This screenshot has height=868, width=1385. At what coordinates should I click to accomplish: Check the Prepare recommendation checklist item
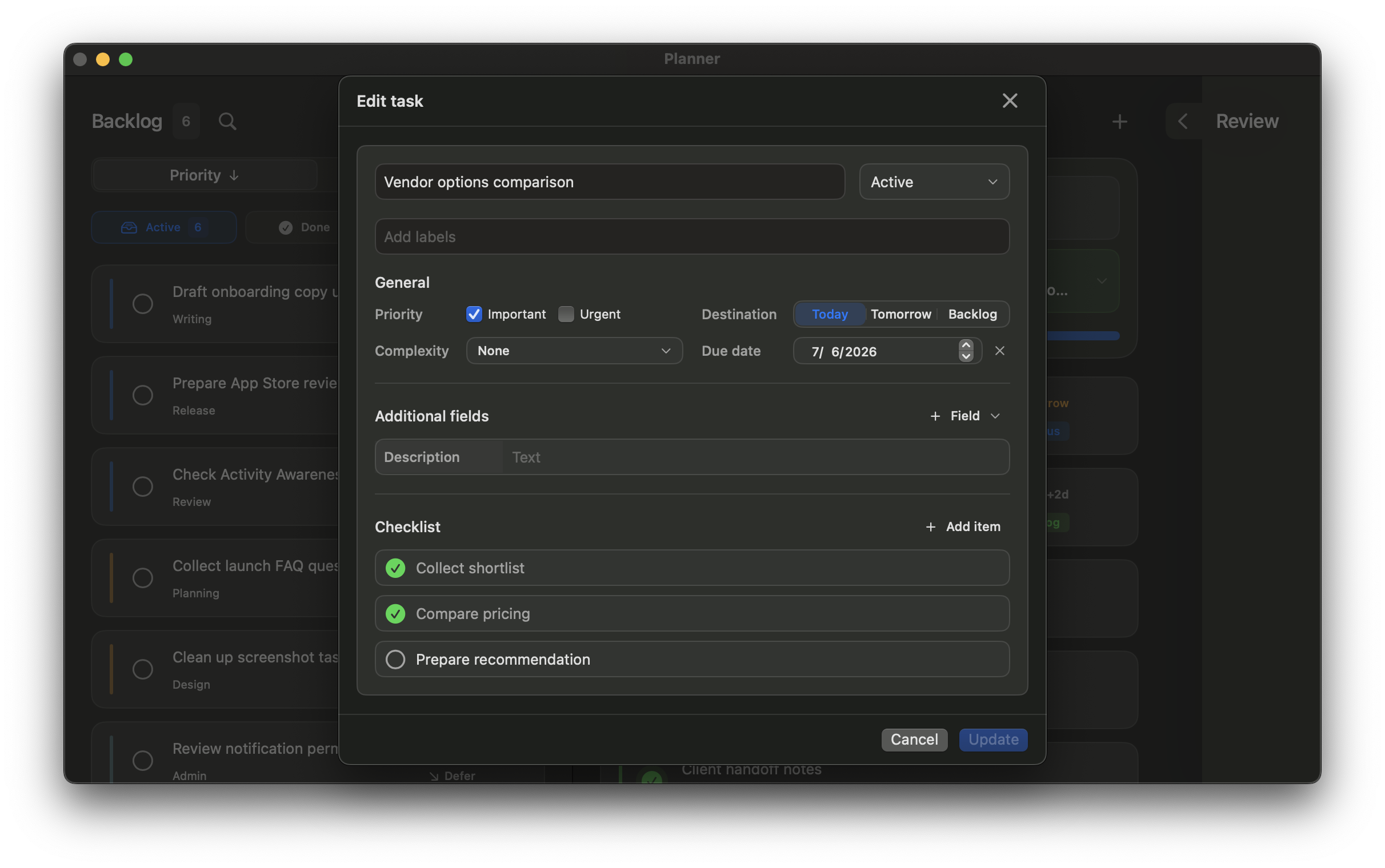395,660
